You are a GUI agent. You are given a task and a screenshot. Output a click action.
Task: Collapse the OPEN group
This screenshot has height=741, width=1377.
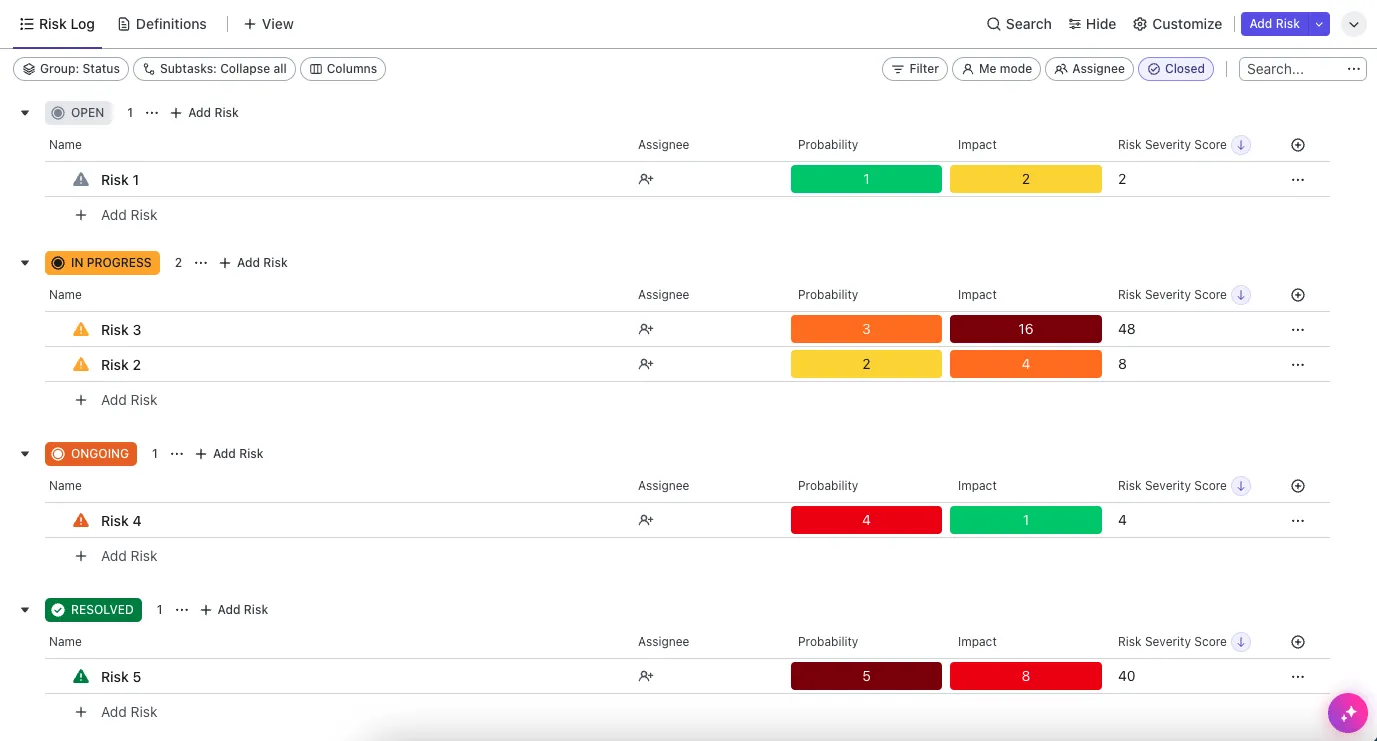point(25,113)
